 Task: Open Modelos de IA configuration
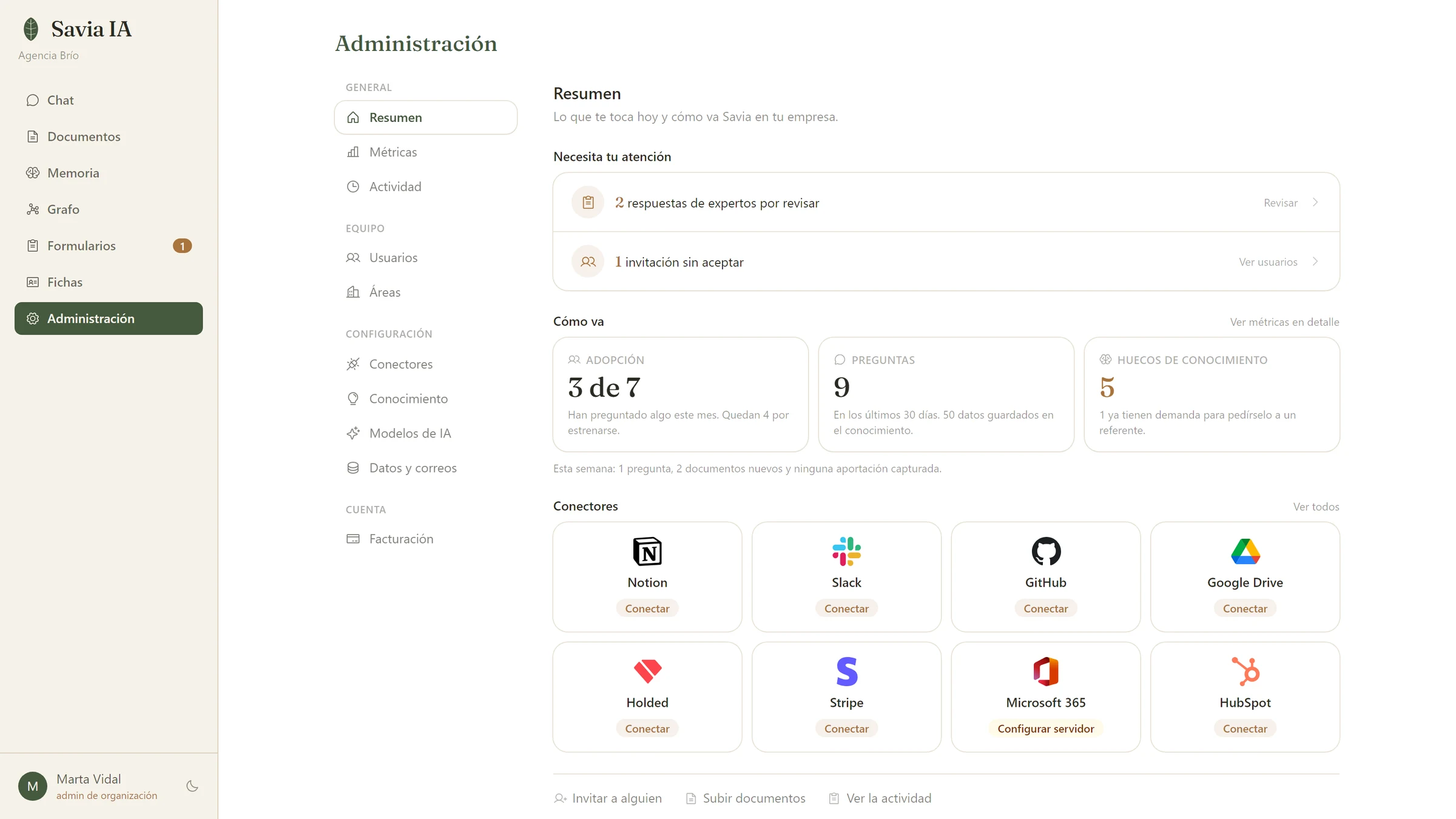(x=426, y=434)
